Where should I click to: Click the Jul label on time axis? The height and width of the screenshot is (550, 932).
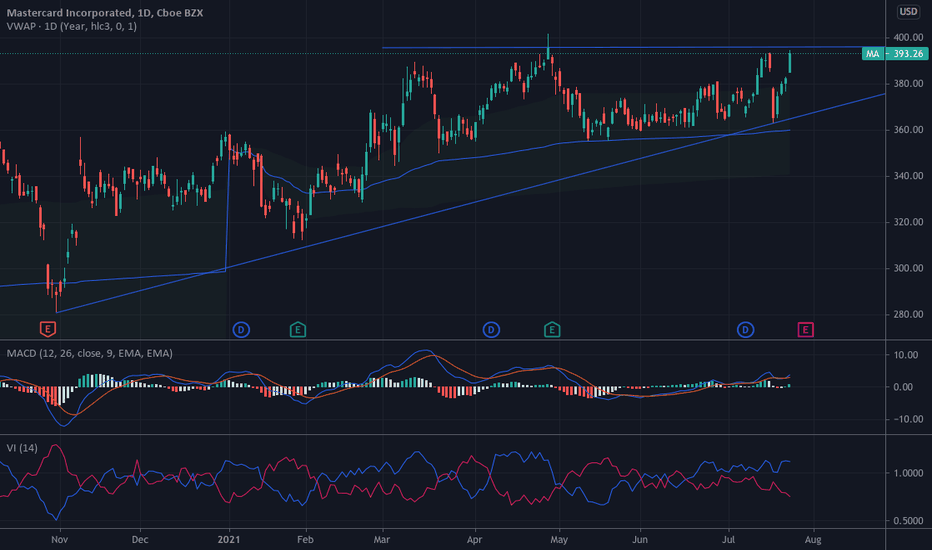click(728, 540)
